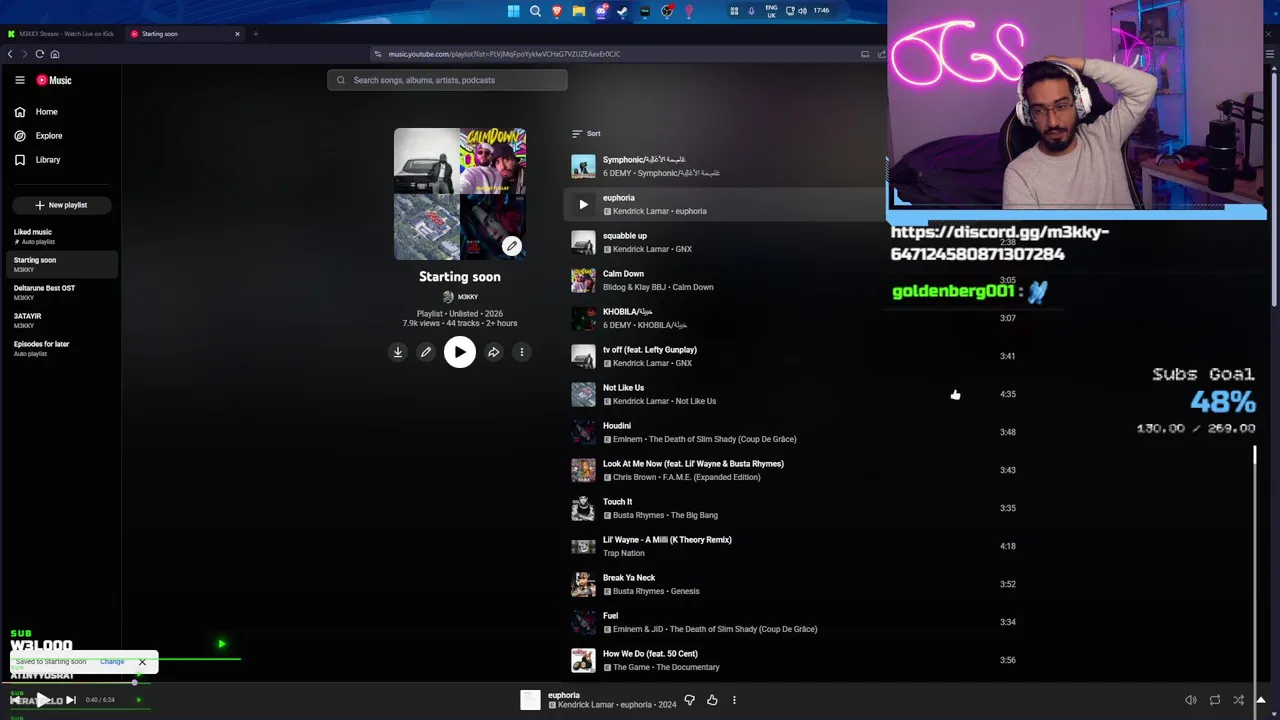Edit the playlist cover using pencil icon

[511, 246]
